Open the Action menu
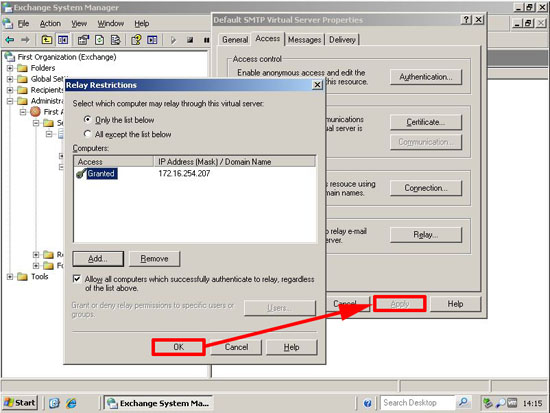Screen dimensions: 550x413 tap(50, 24)
